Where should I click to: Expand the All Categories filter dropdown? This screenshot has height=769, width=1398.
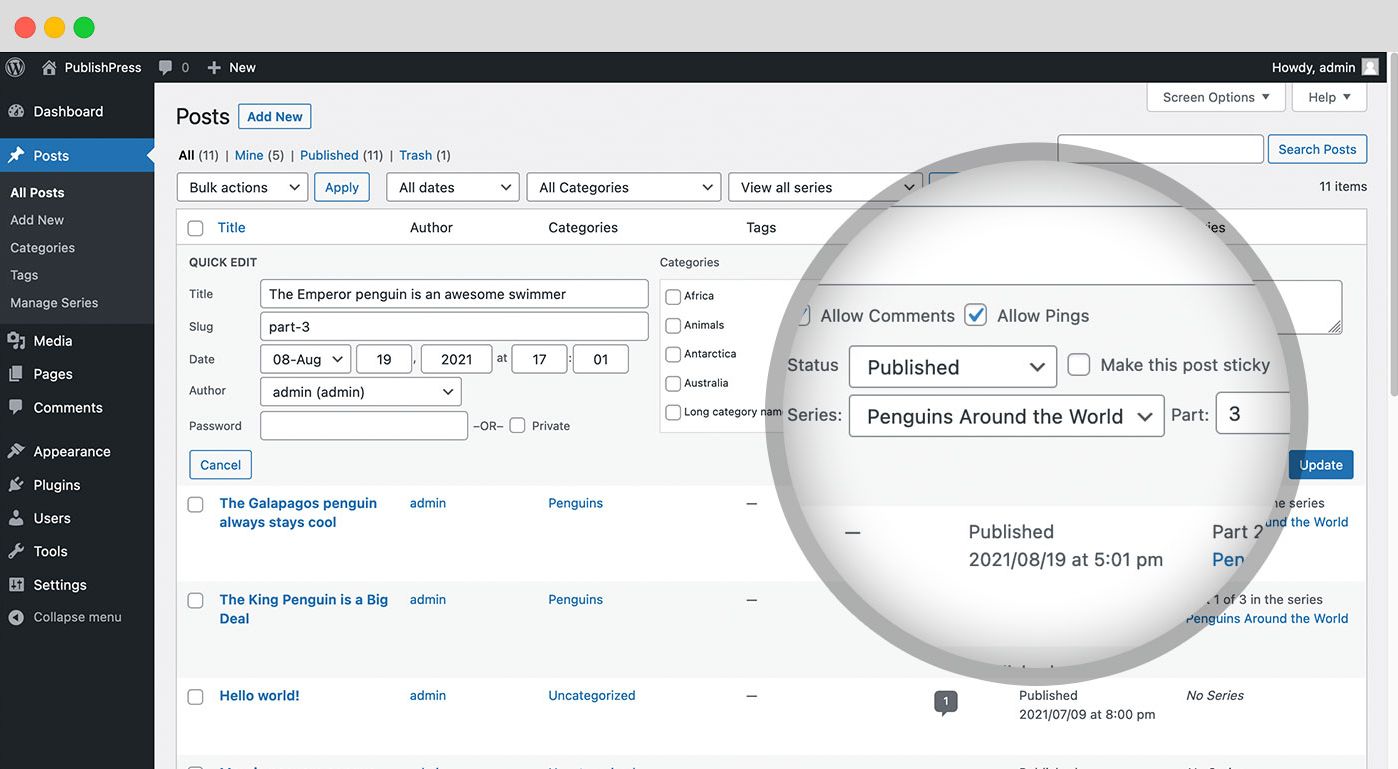pos(623,187)
